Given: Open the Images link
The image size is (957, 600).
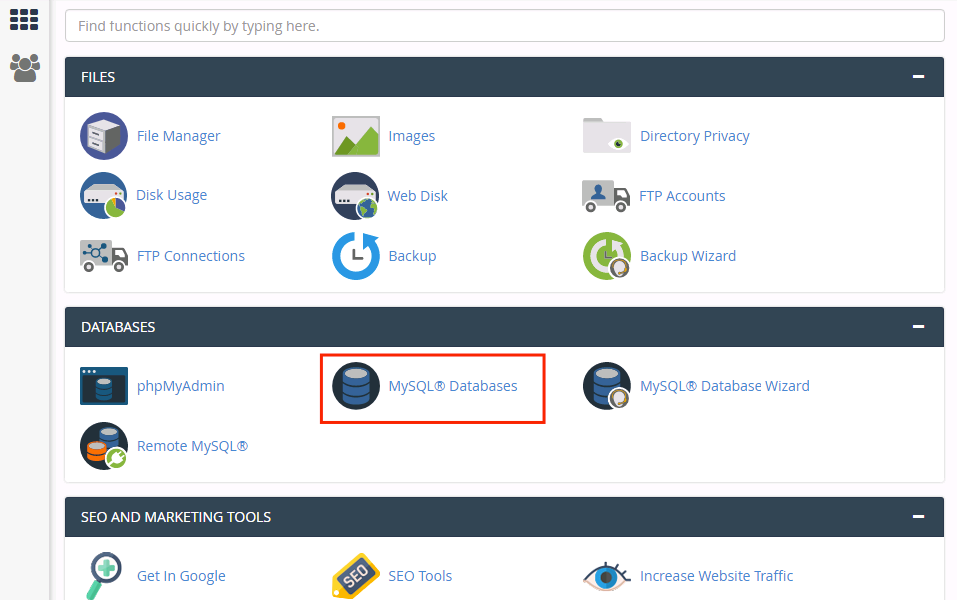Looking at the screenshot, I should click(411, 136).
